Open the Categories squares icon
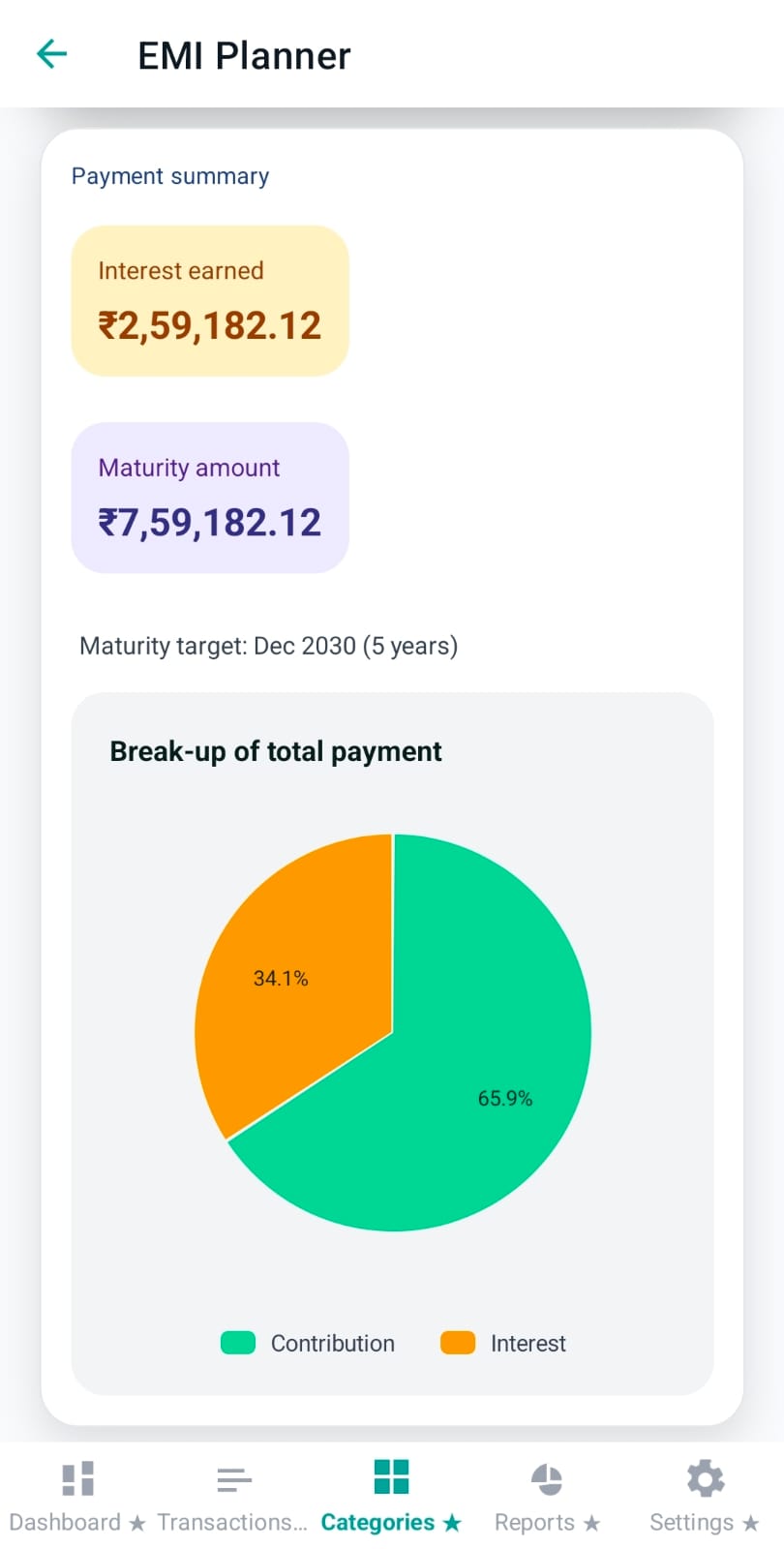Screen dimensions: 784x1549 [391, 1478]
